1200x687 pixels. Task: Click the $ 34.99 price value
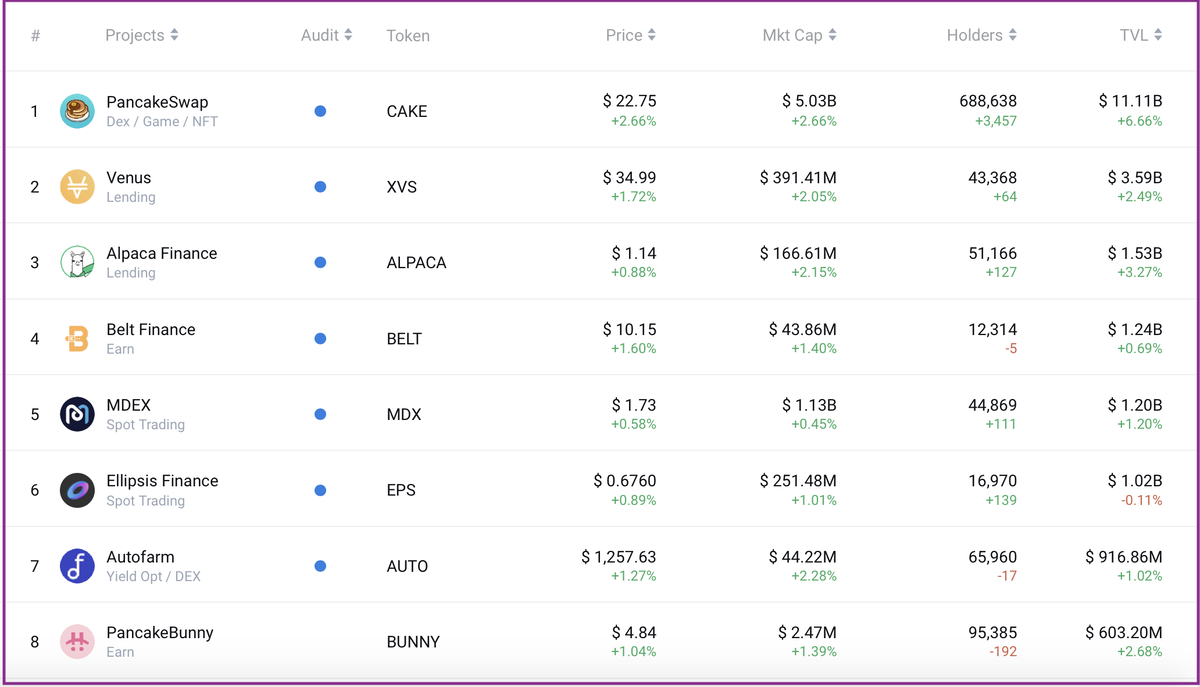630,177
